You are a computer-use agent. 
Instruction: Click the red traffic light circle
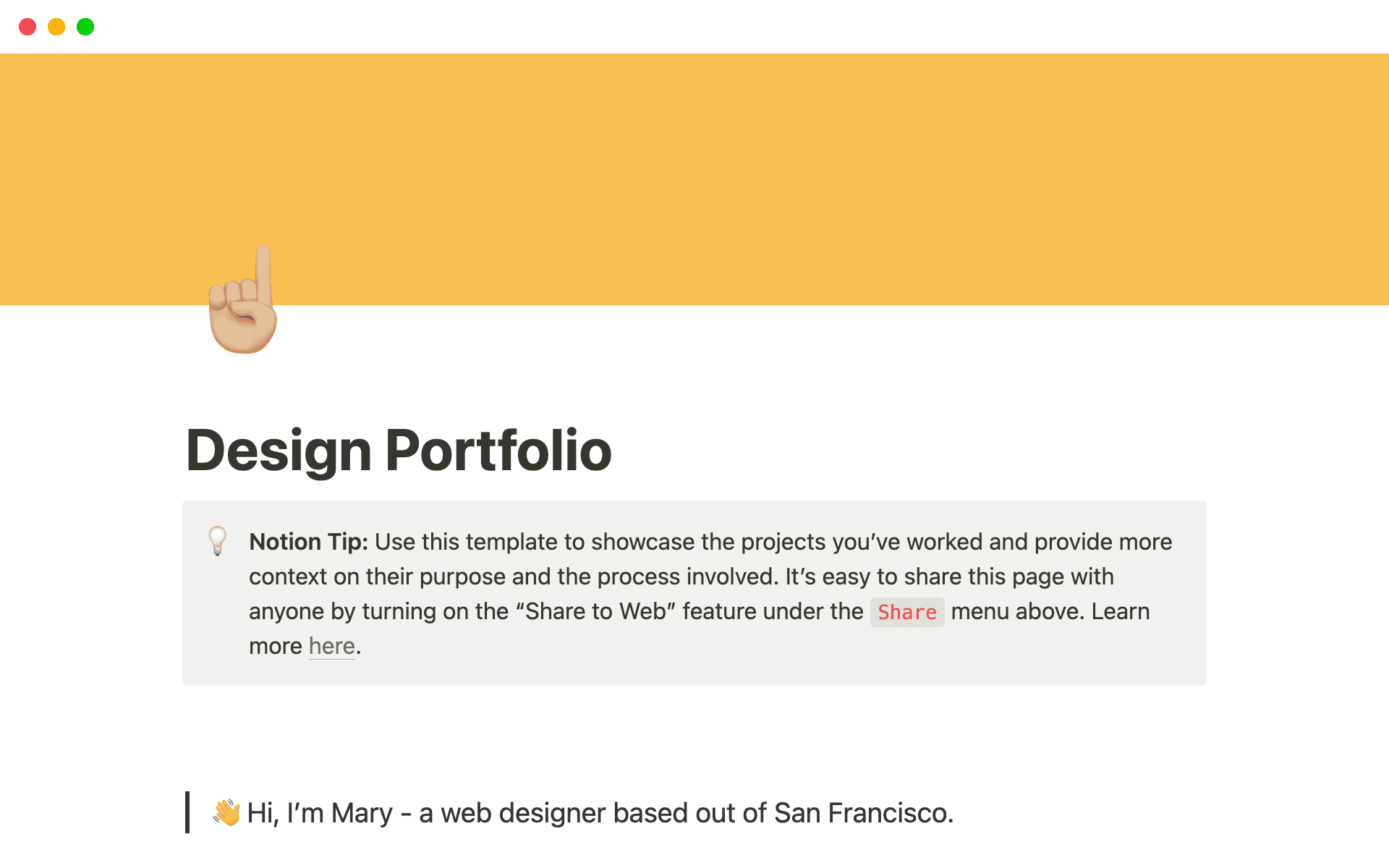click(28, 27)
